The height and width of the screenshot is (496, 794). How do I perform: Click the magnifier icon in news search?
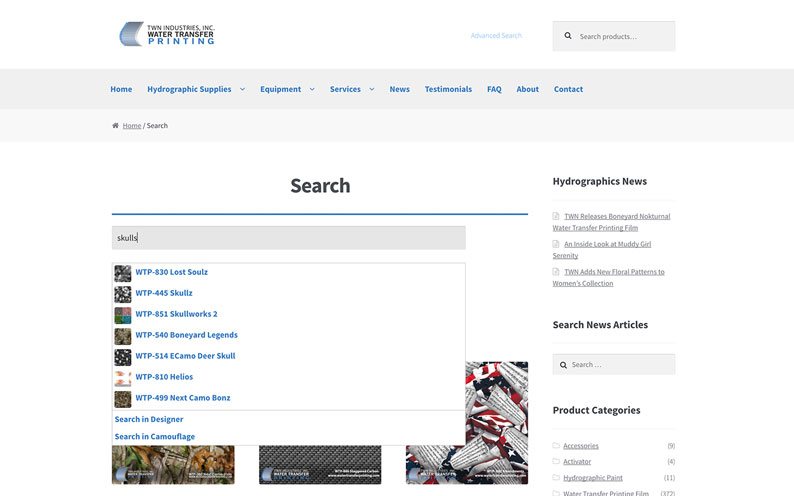point(563,365)
